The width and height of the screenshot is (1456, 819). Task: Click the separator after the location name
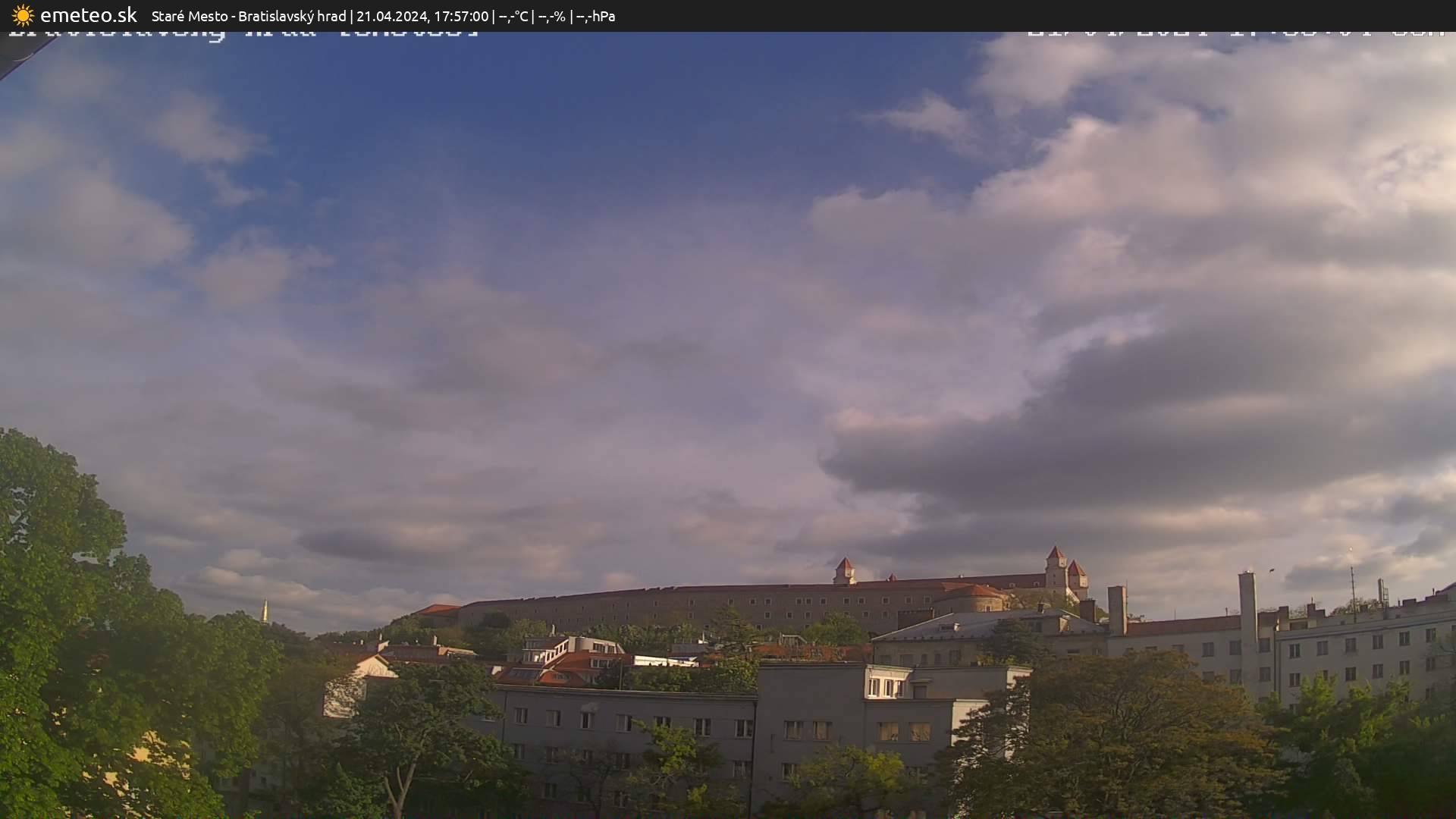coord(353,16)
